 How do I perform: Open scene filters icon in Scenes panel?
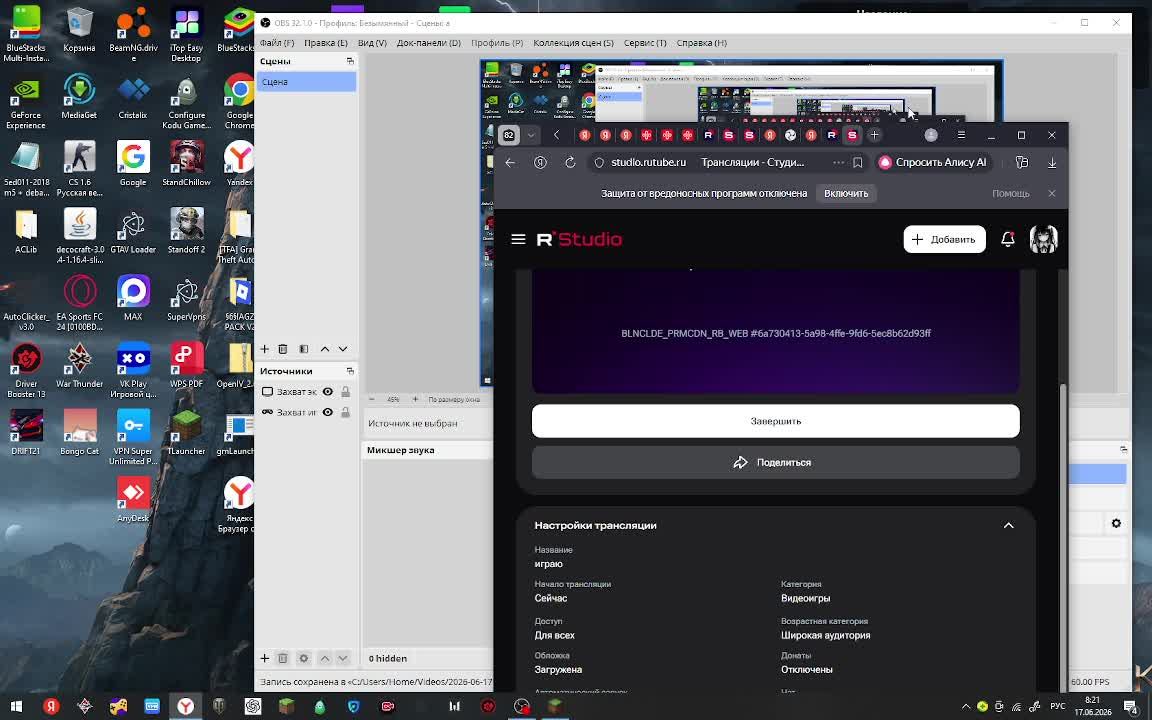click(x=303, y=349)
